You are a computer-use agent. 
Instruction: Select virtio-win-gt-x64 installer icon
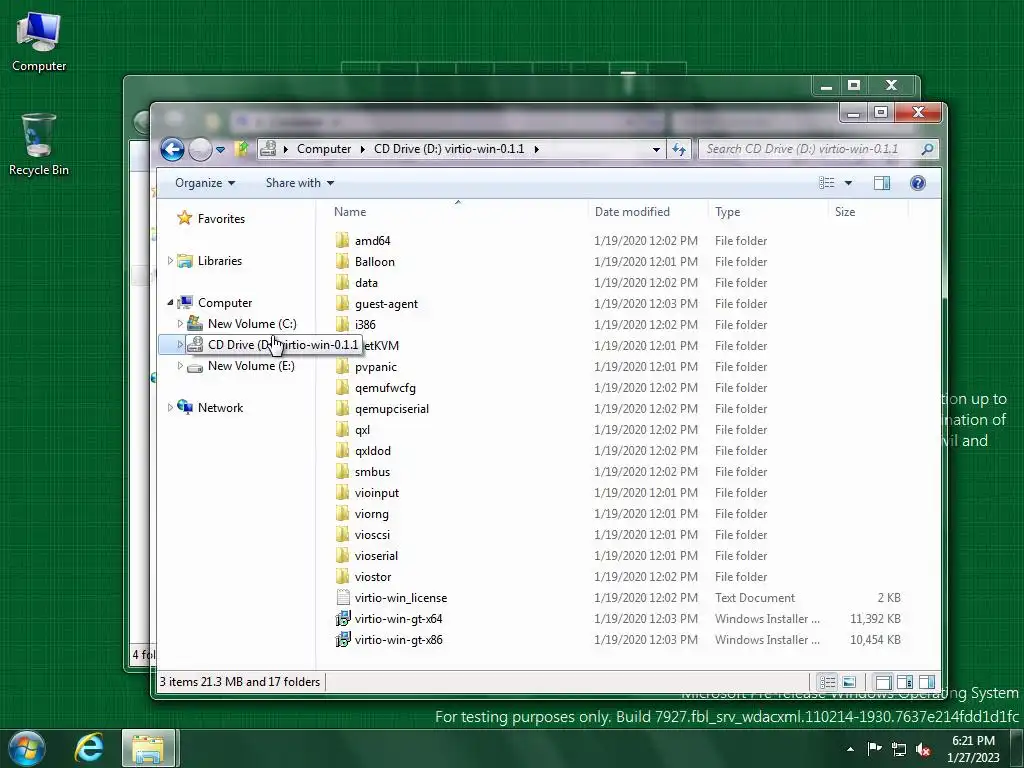pyautogui.click(x=342, y=618)
